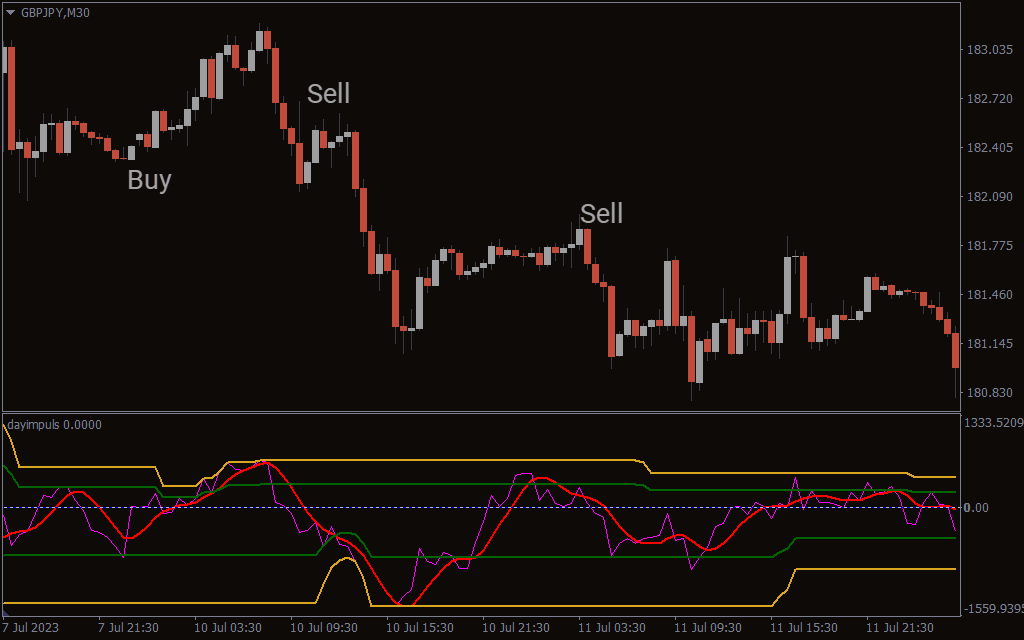The image size is (1024, 640).
Task: Select the upper Sell label near 182.720
Action: point(328,94)
